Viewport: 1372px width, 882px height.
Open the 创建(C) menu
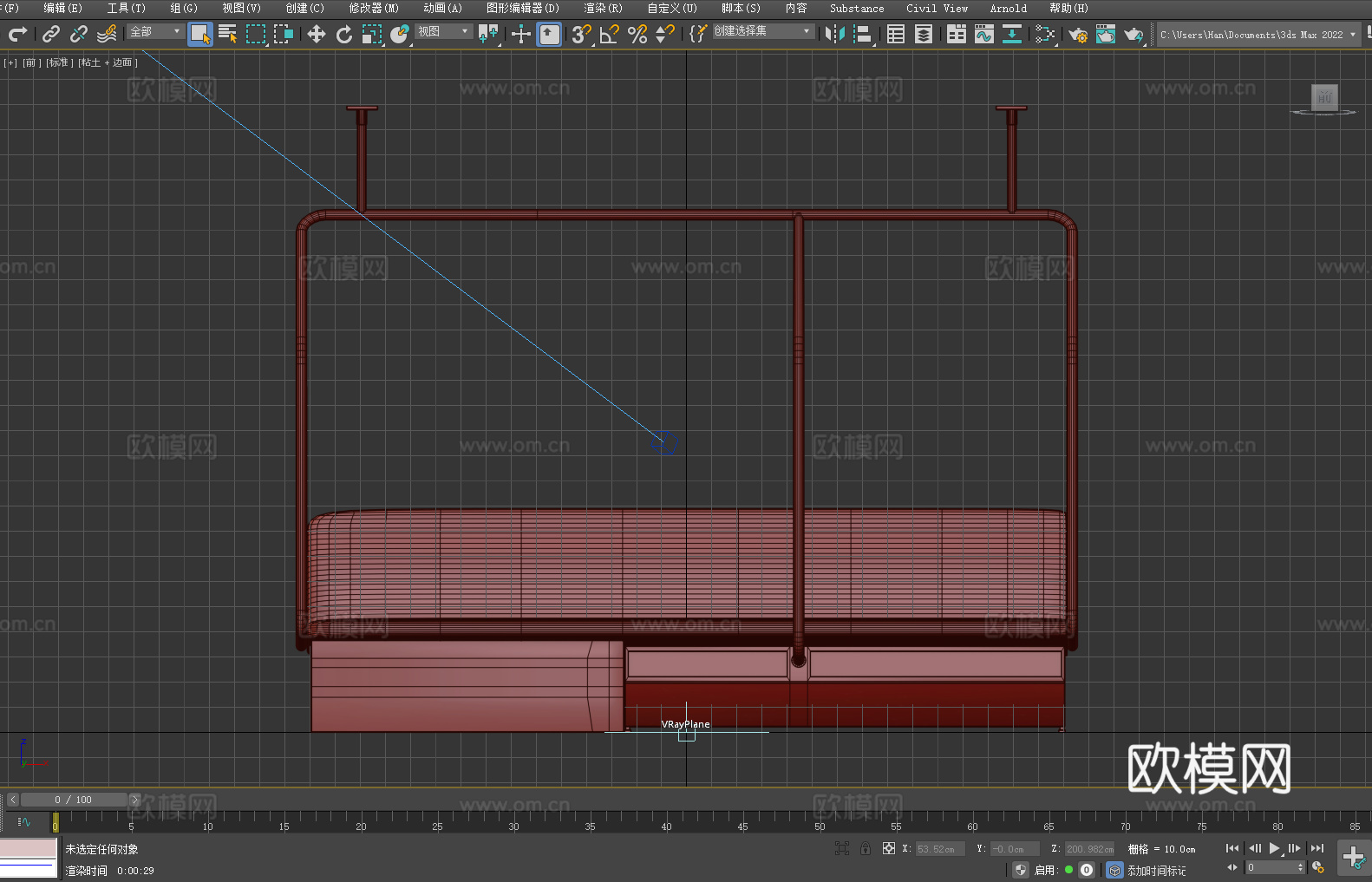(304, 8)
